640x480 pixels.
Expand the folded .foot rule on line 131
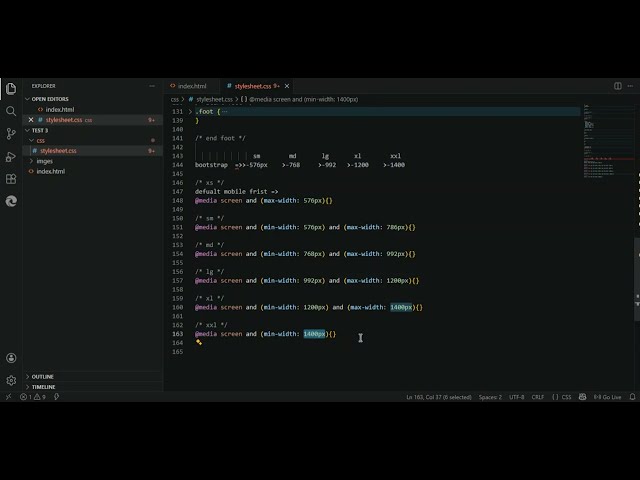tap(190, 111)
